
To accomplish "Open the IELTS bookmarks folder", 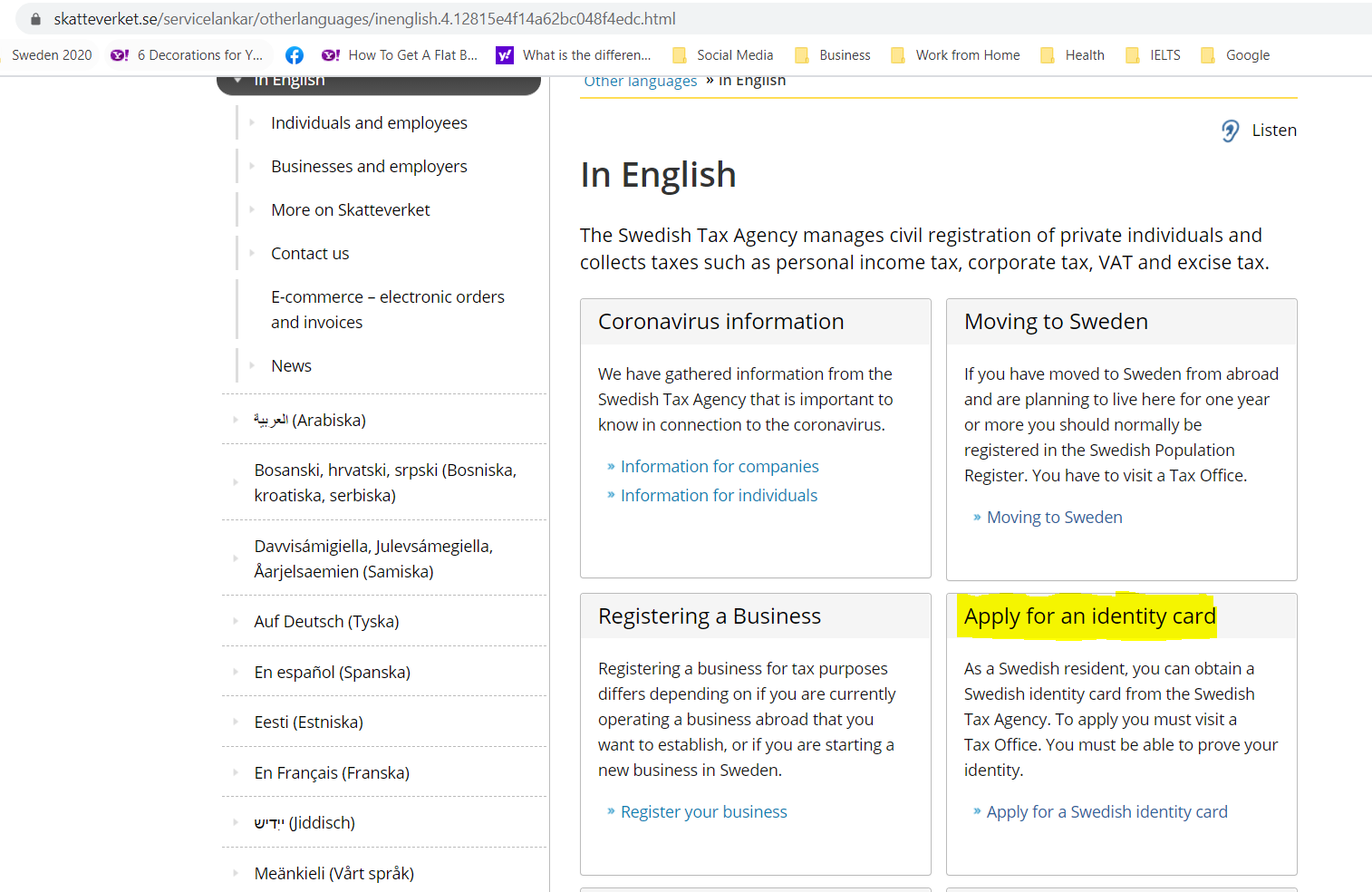I will (1152, 54).
